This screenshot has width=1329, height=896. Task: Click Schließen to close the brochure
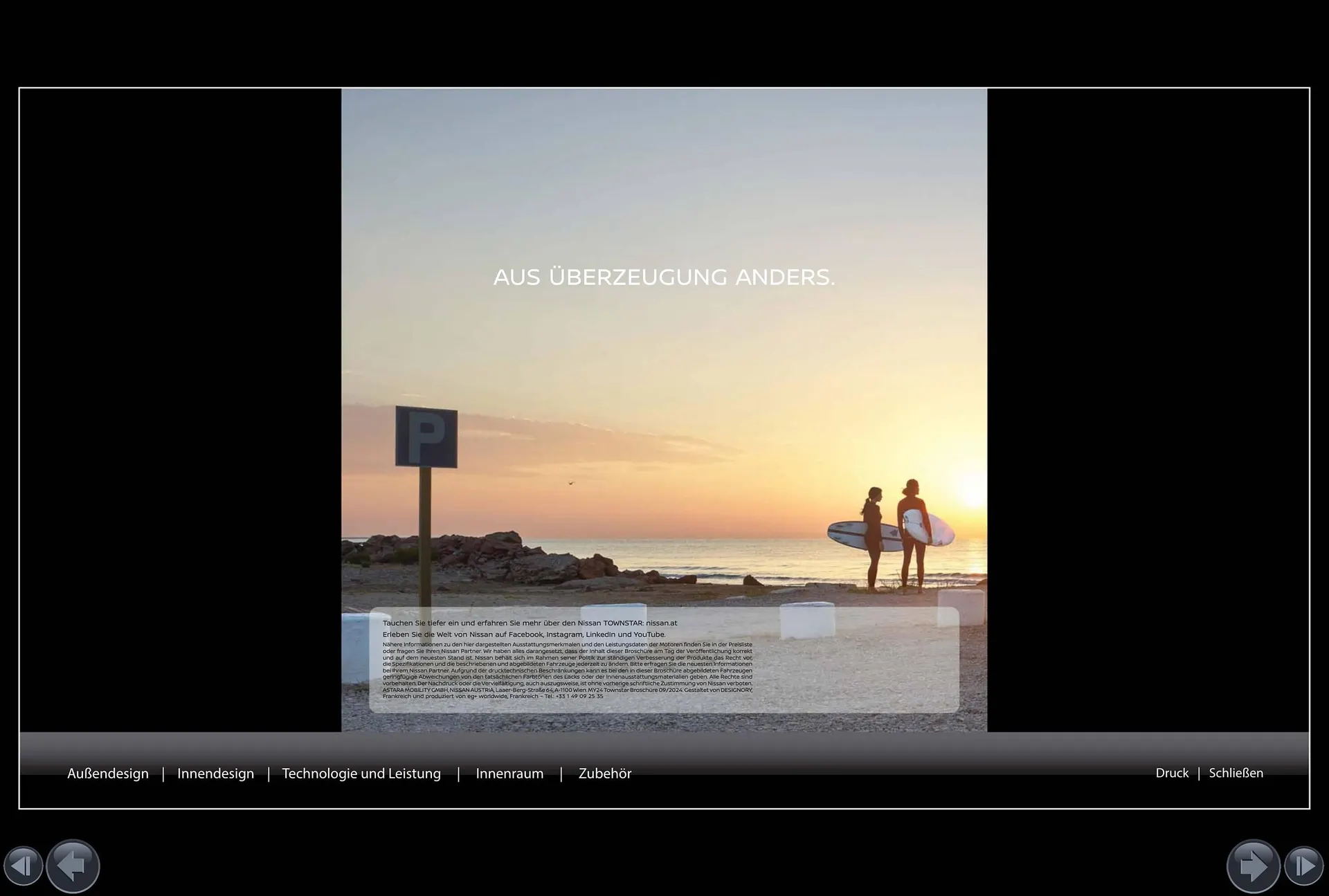pos(1236,773)
